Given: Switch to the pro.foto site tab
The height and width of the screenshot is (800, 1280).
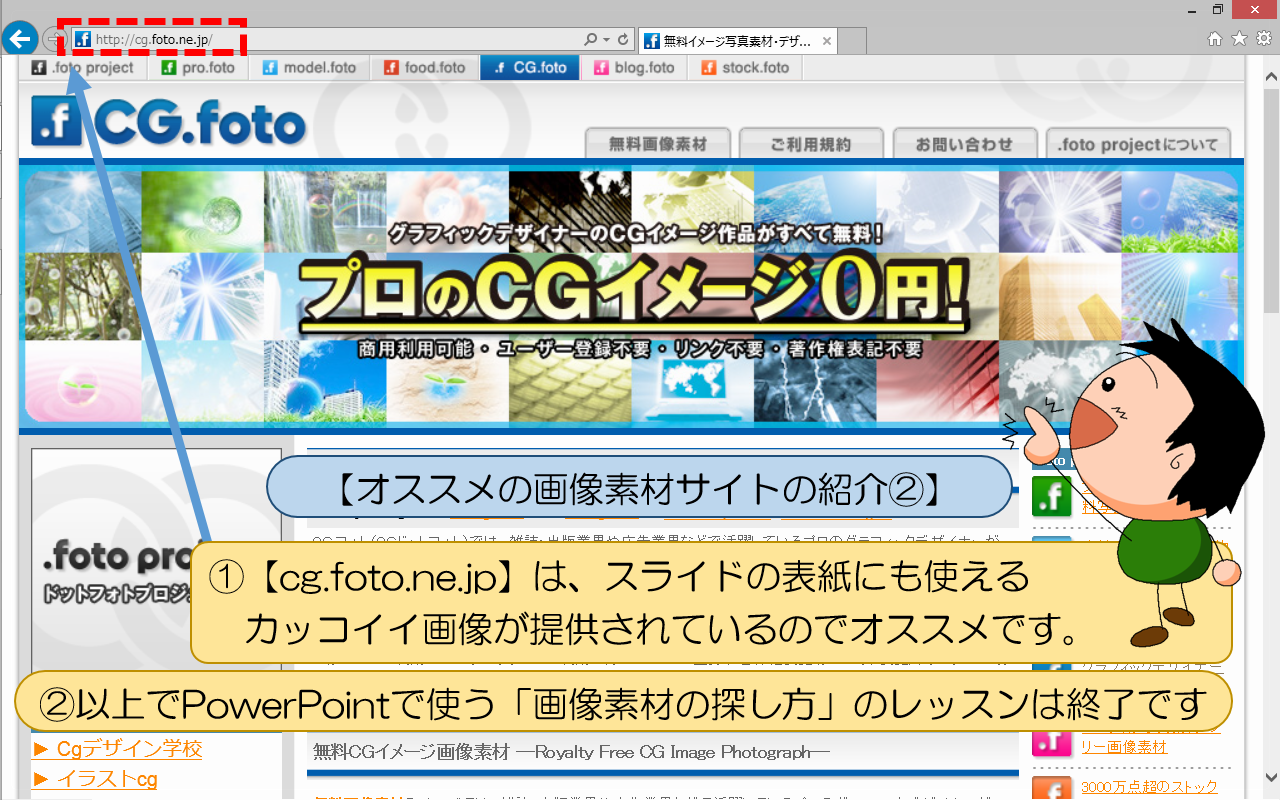Looking at the screenshot, I should 198,68.
